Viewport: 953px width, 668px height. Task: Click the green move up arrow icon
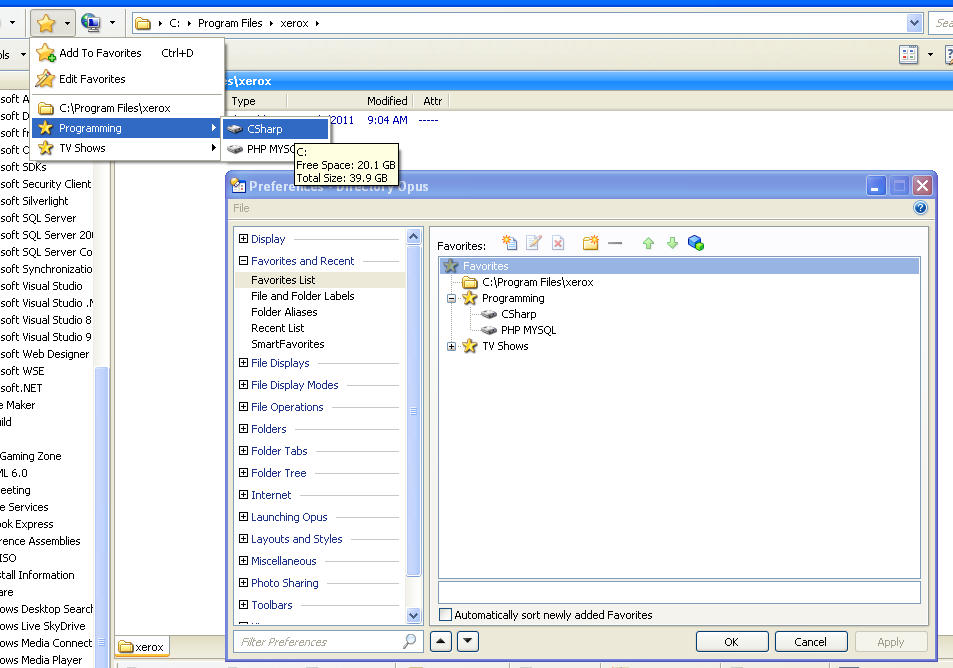coord(649,243)
